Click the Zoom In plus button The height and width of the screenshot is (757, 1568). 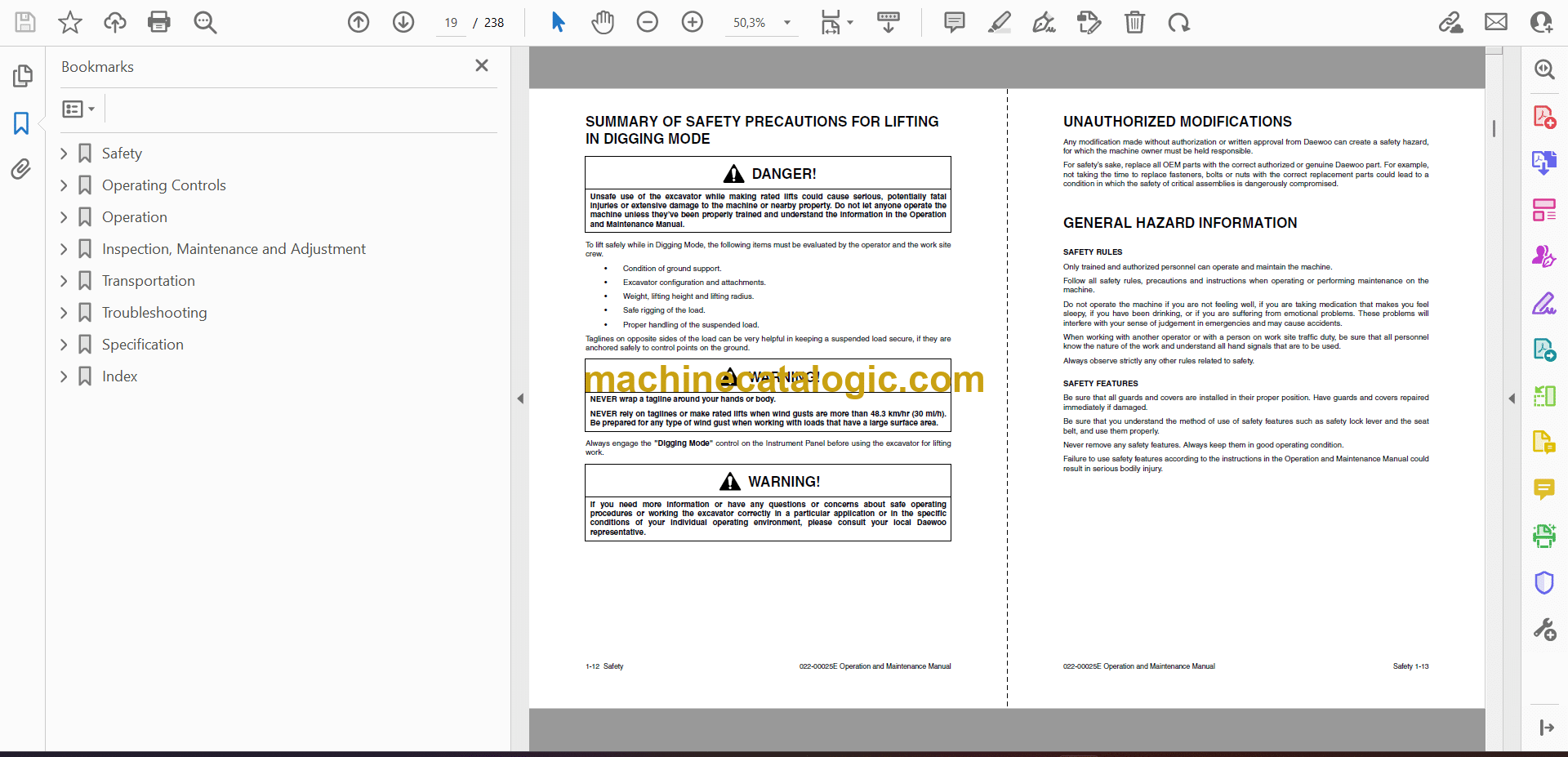click(x=692, y=22)
